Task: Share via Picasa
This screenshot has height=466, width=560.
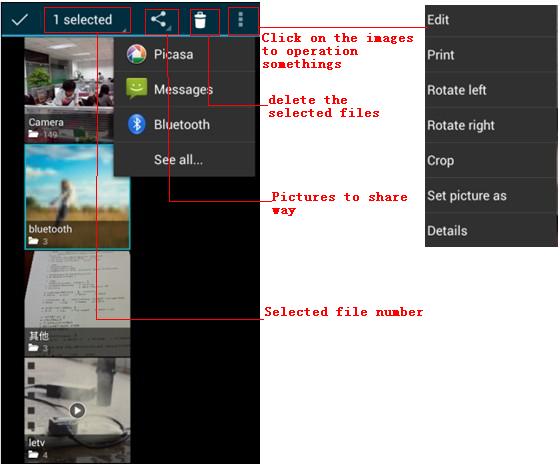Action: click(185, 54)
